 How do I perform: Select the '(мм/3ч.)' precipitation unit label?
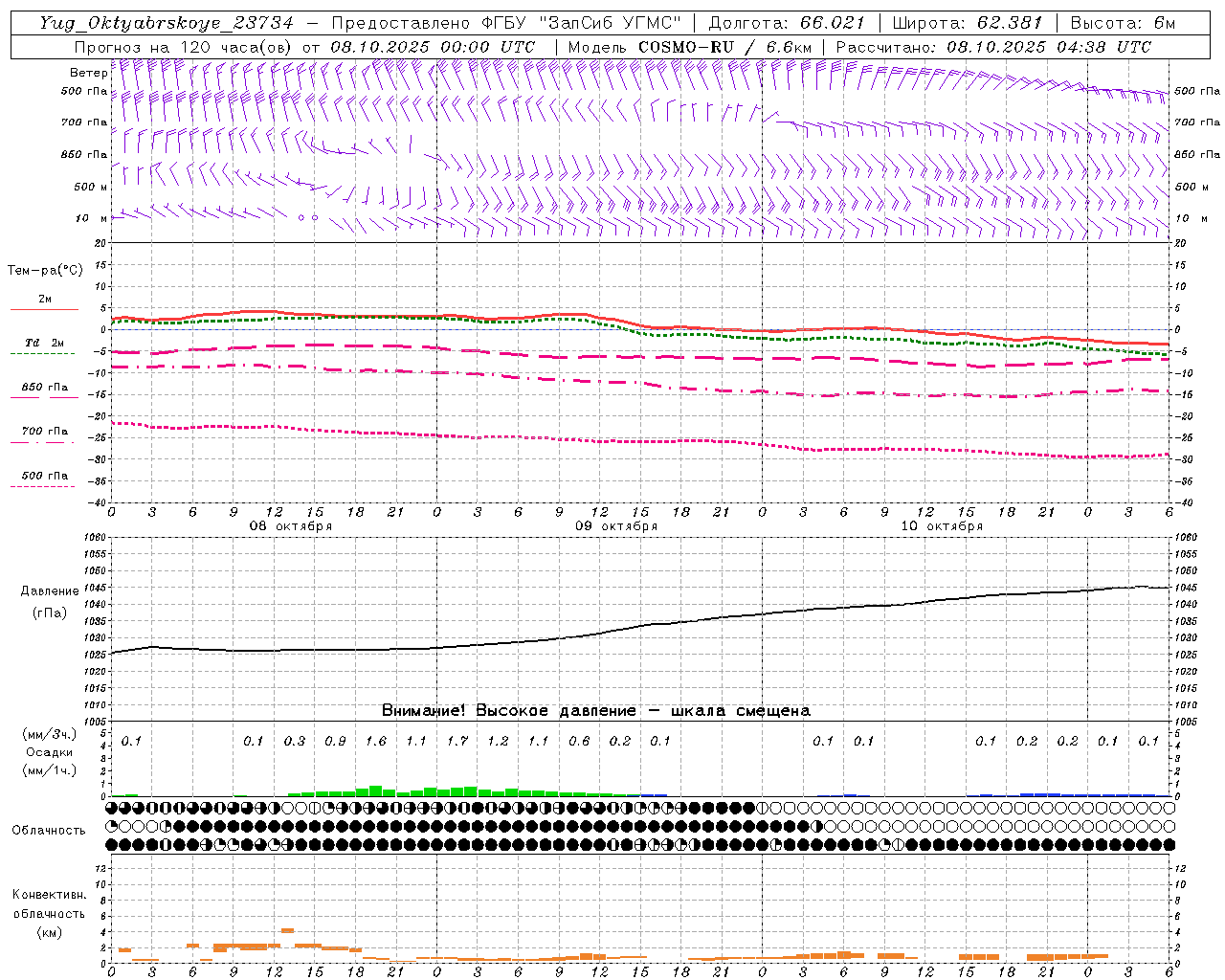(49, 734)
